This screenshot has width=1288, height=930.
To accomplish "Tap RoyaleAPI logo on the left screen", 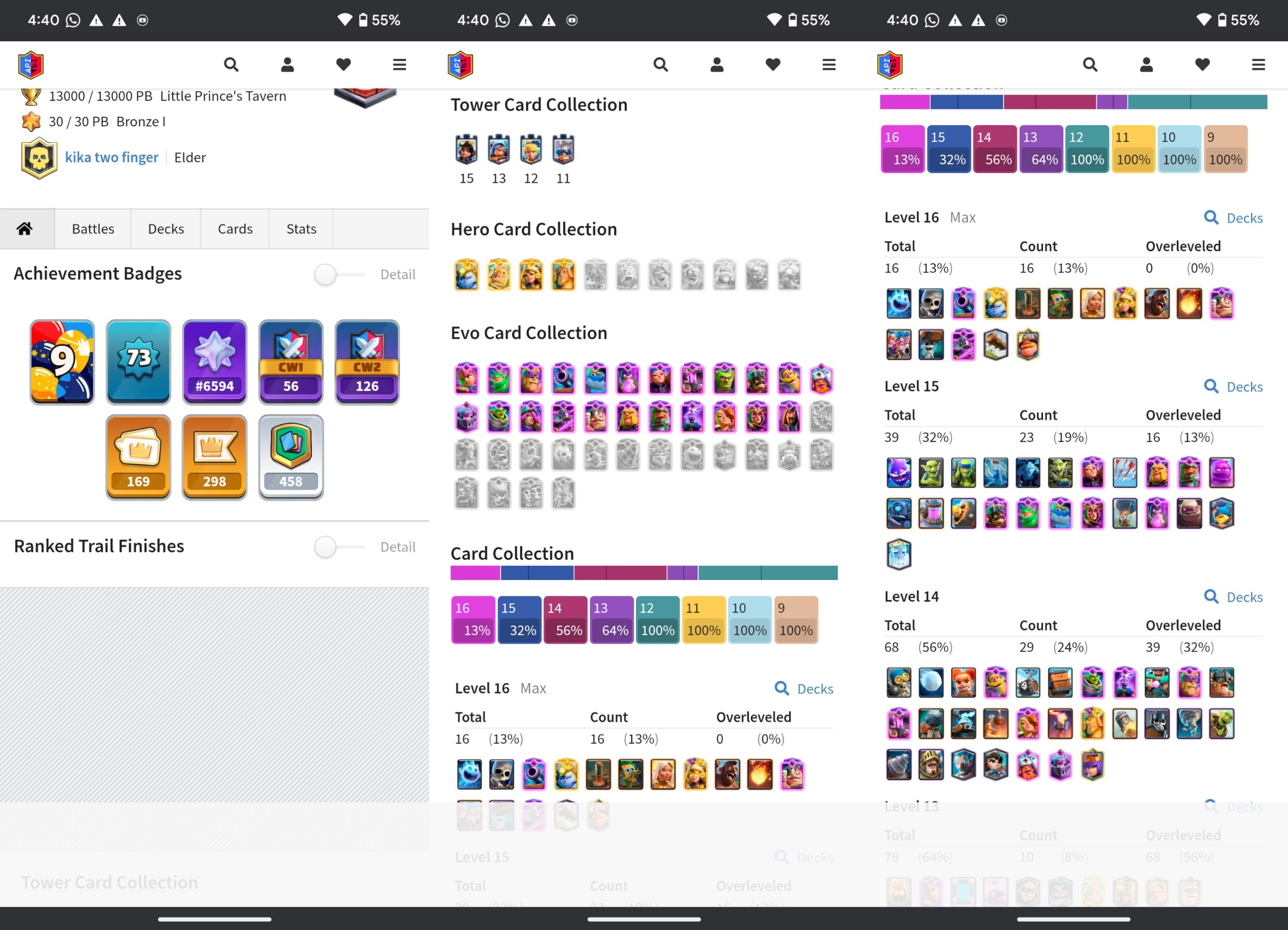I will (31, 65).
